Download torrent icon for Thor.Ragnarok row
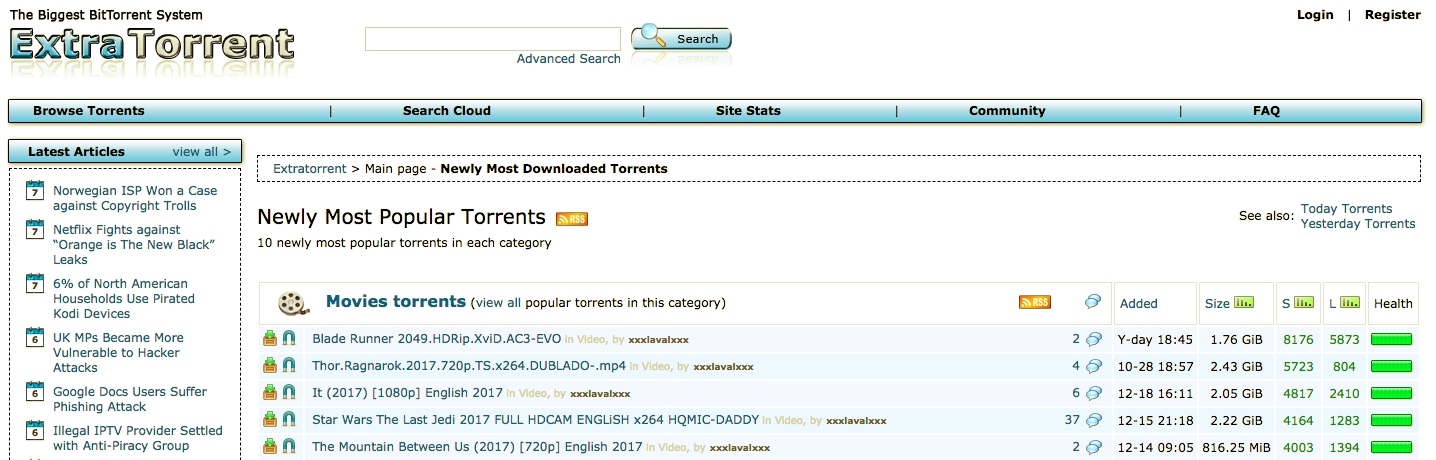The height and width of the screenshot is (460, 1436). pyautogui.click(x=270, y=366)
